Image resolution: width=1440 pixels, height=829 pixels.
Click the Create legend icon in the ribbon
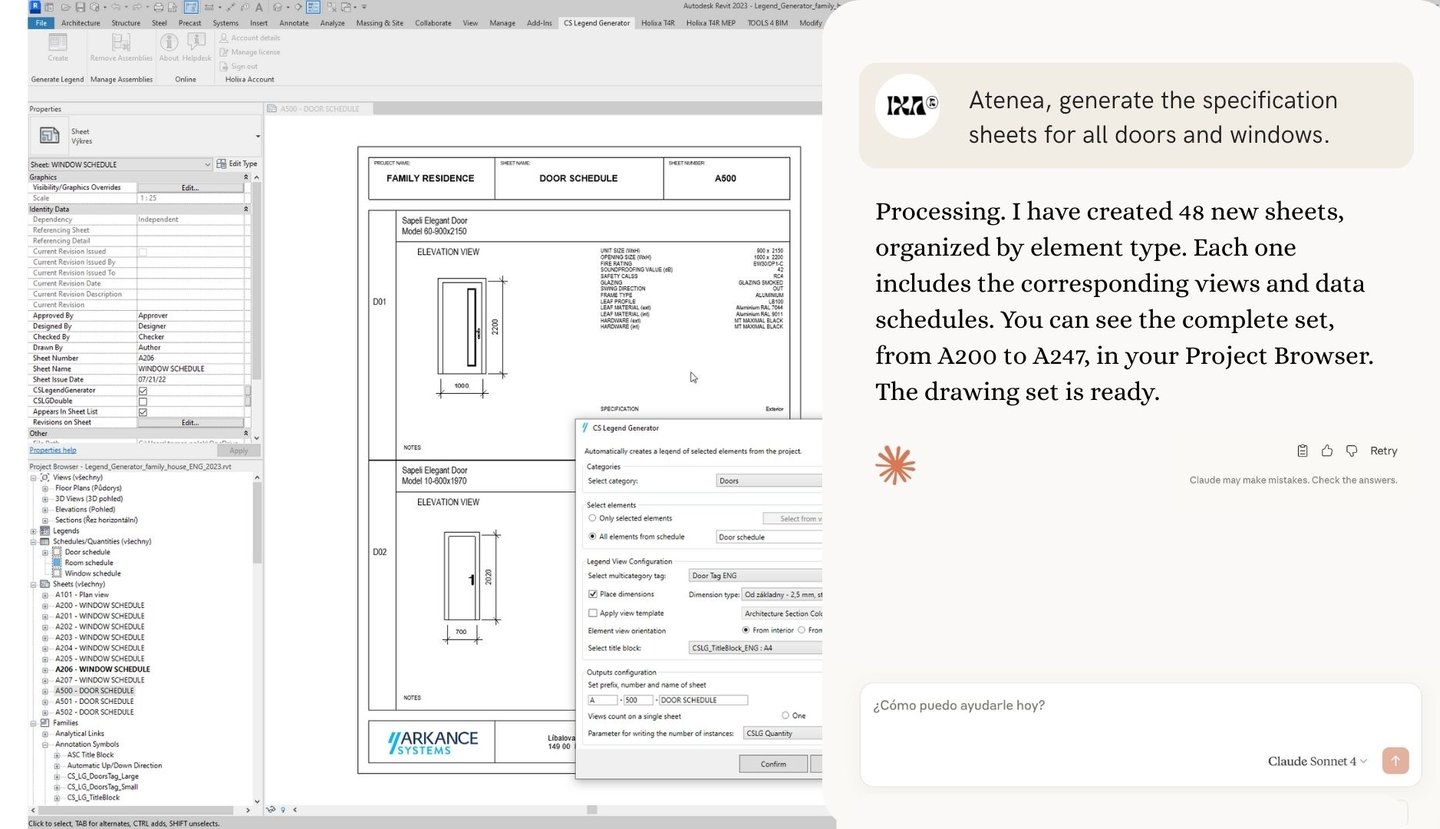58,42
